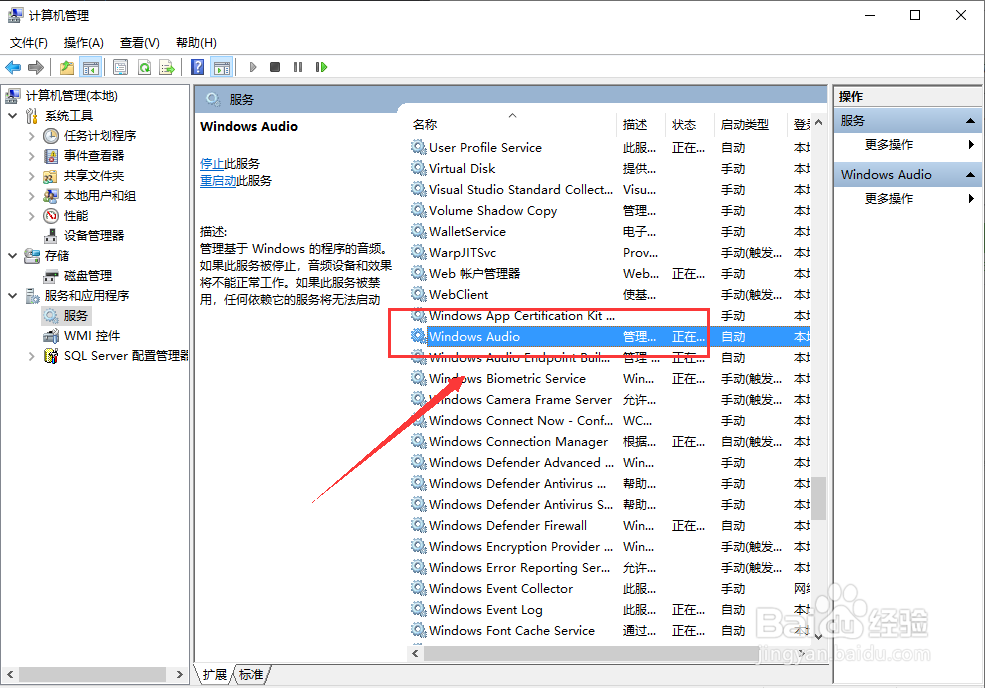Expand the 共享文件夹 node chevron
This screenshot has width=985, height=688.
coord(31,176)
